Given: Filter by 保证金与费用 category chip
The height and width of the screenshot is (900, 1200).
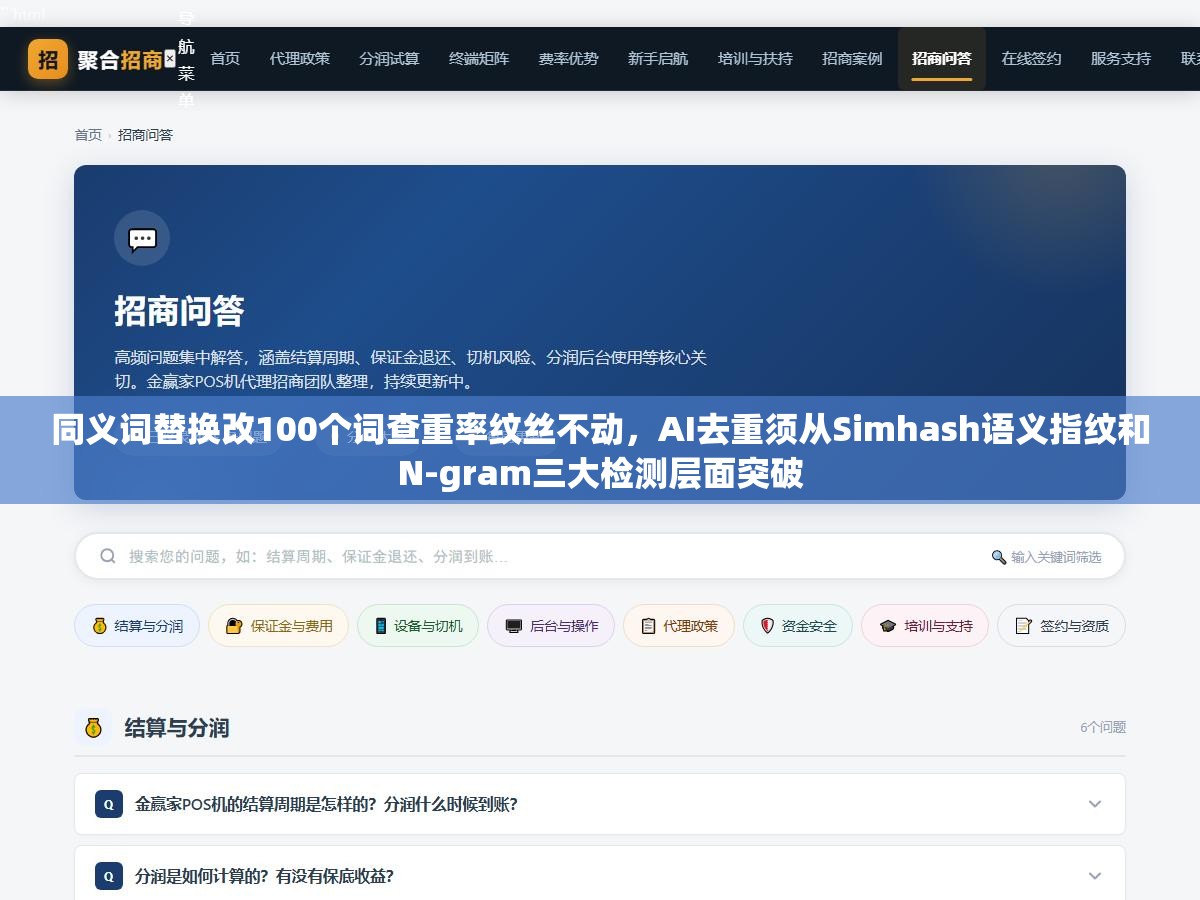Looking at the screenshot, I should click(x=278, y=626).
